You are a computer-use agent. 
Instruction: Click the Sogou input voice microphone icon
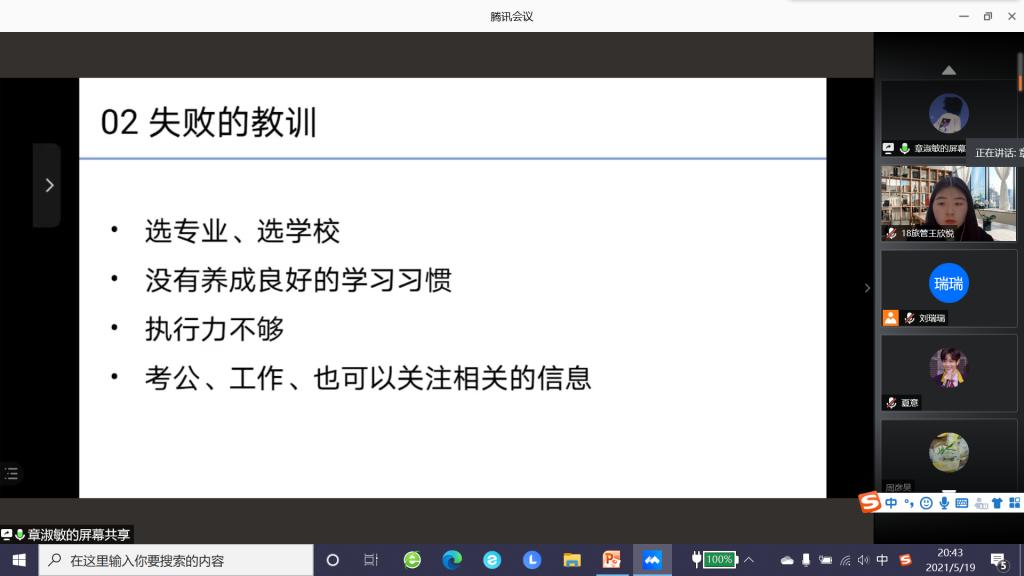coord(944,503)
